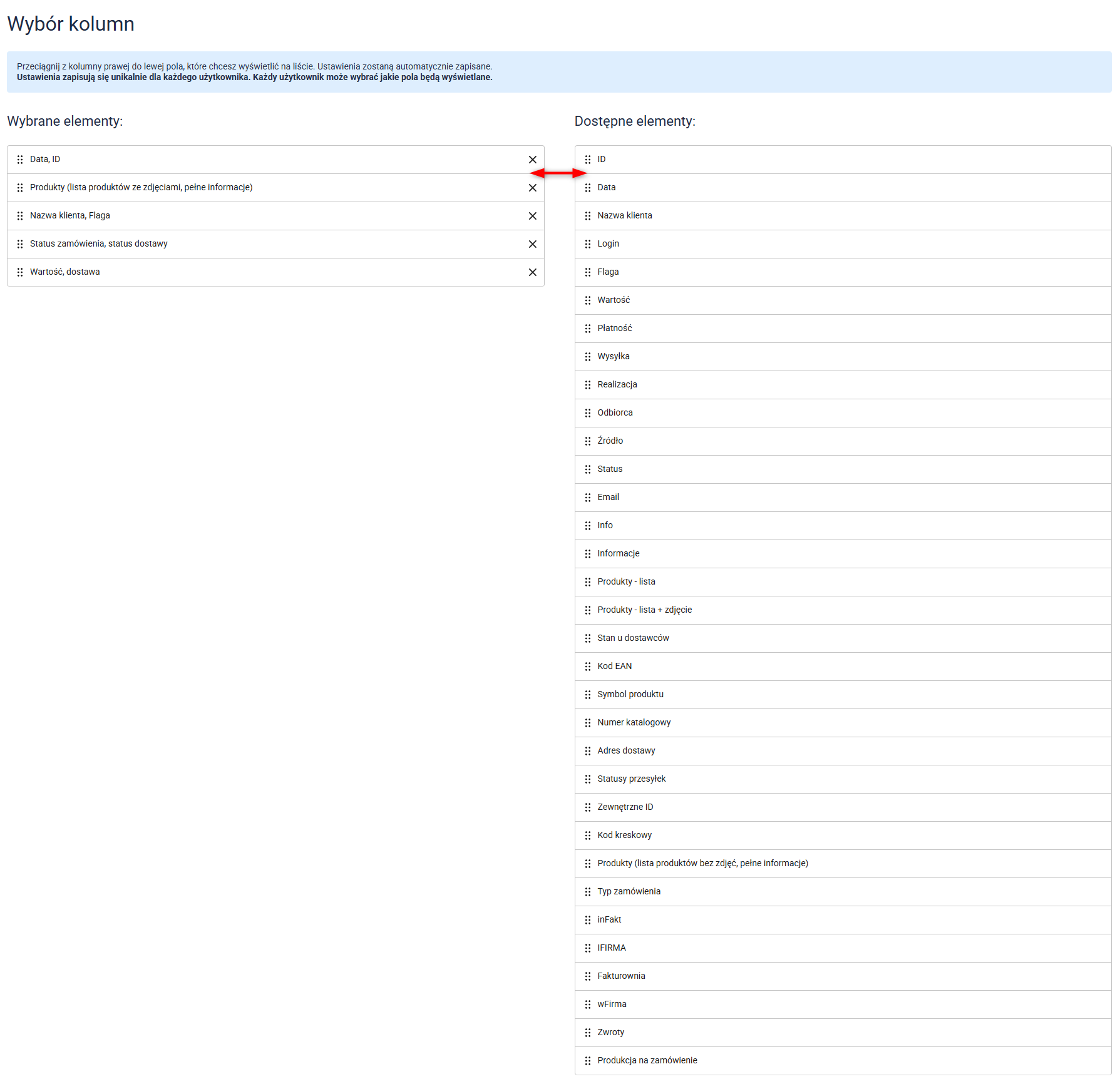Grab the drag handle for Płatność
1120x1084 pixels.
587,329
